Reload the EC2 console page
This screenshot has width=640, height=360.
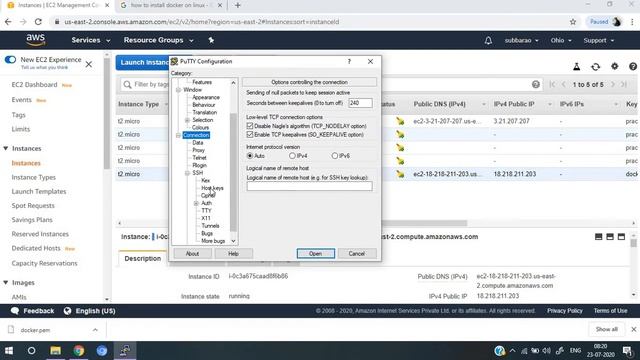[x=38, y=22]
